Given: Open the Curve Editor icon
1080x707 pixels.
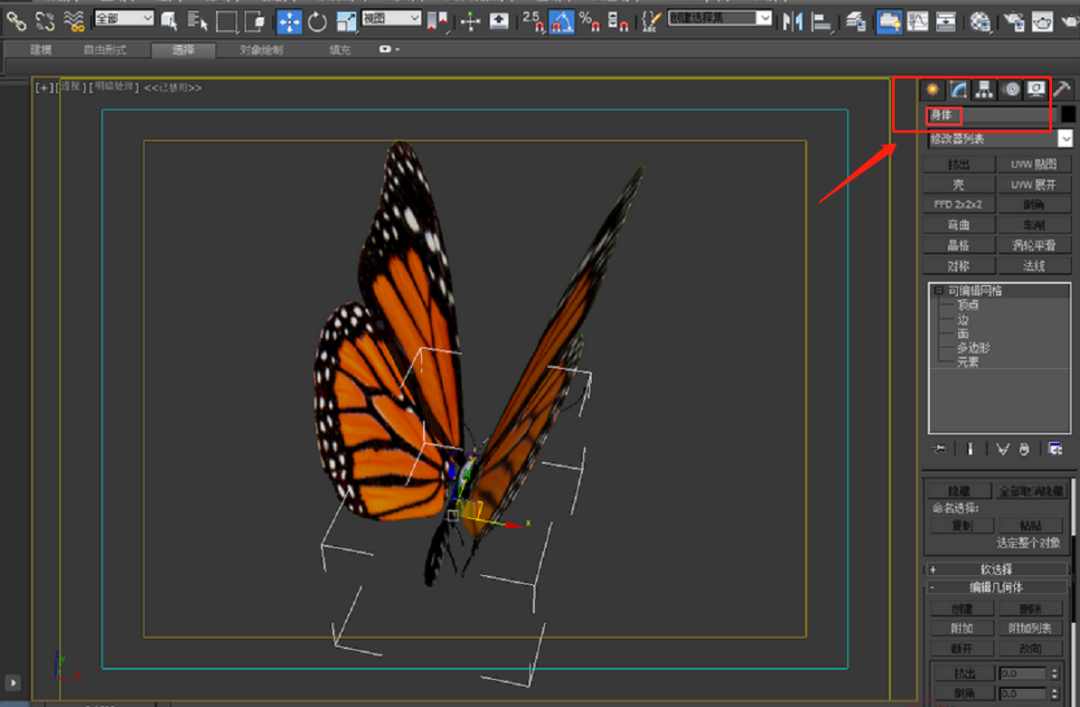Looking at the screenshot, I should [917, 21].
